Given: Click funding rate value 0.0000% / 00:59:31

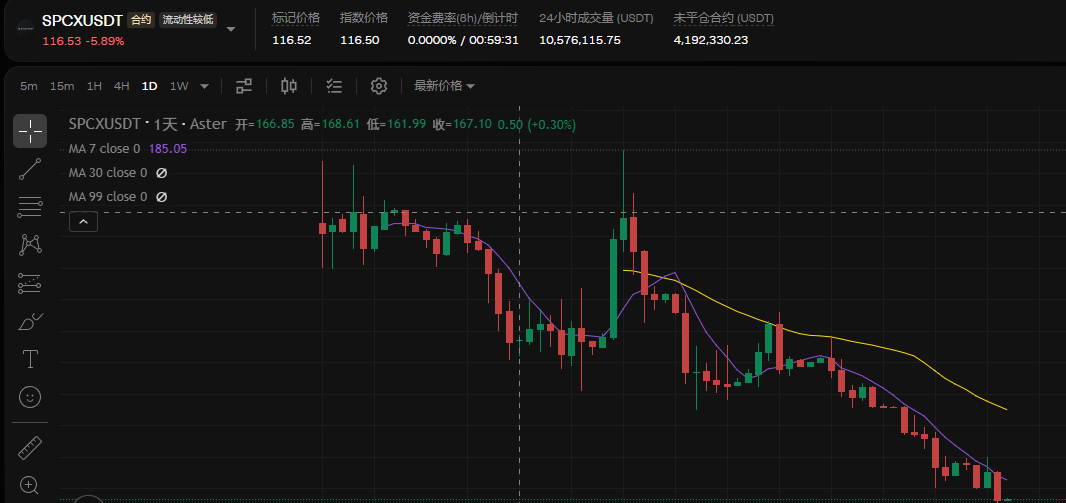Looking at the screenshot, I should (x=463, y=40).
